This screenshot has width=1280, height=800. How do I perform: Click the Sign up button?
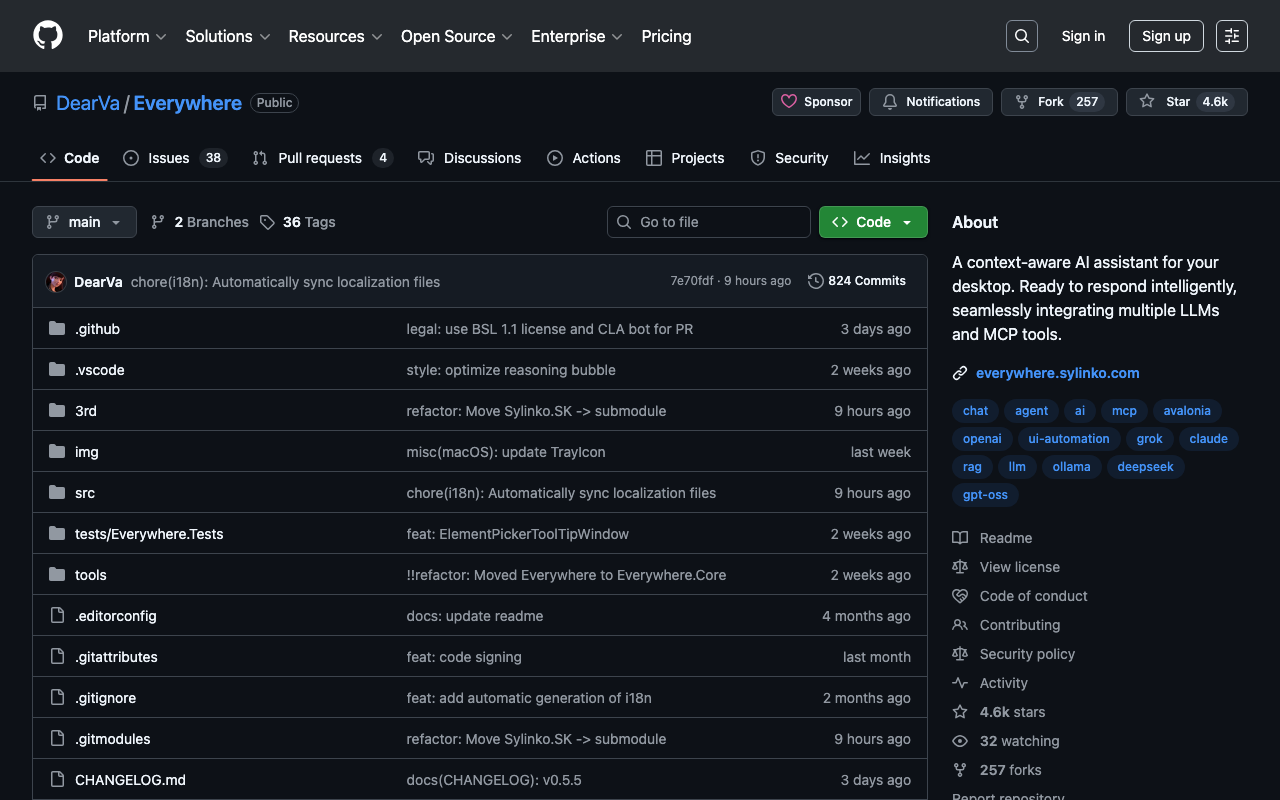1166,36
